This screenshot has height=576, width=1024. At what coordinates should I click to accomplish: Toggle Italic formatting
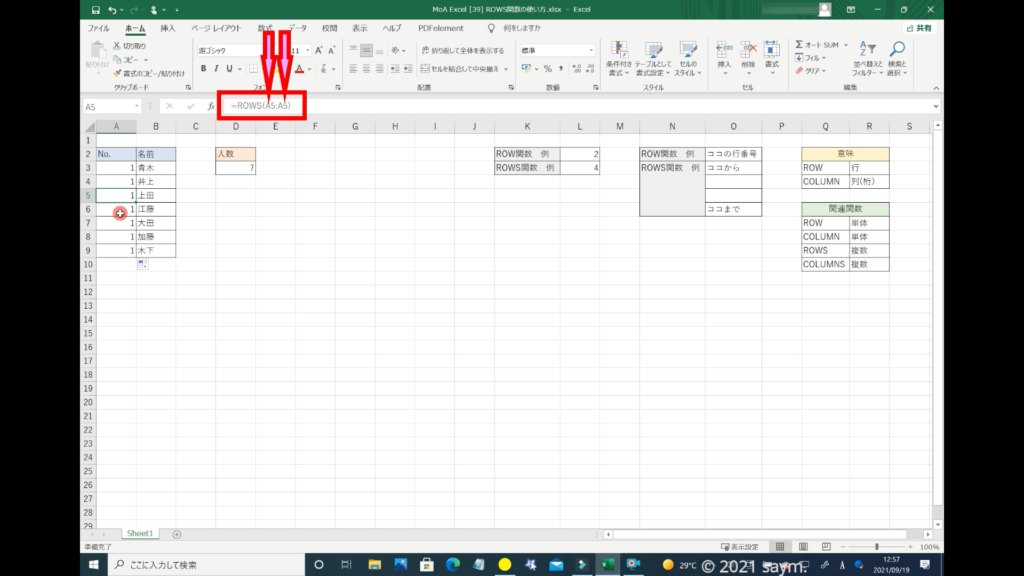click(216, 69)
